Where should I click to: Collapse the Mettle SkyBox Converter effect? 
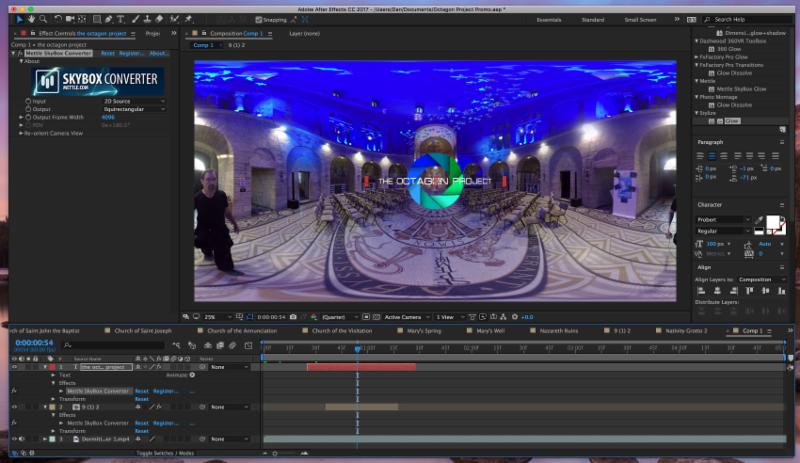(15, 53)
